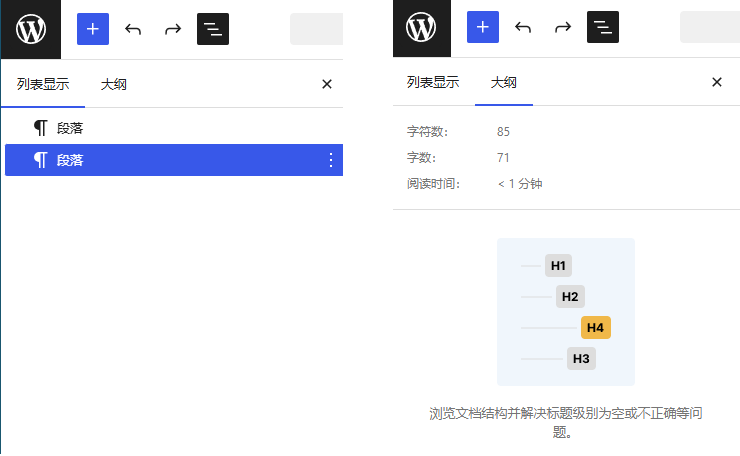Image resolution: width=740 pixels, height=456 pixels.
Task: Open block inserter plus in left panel
Action: coord(93,29)
